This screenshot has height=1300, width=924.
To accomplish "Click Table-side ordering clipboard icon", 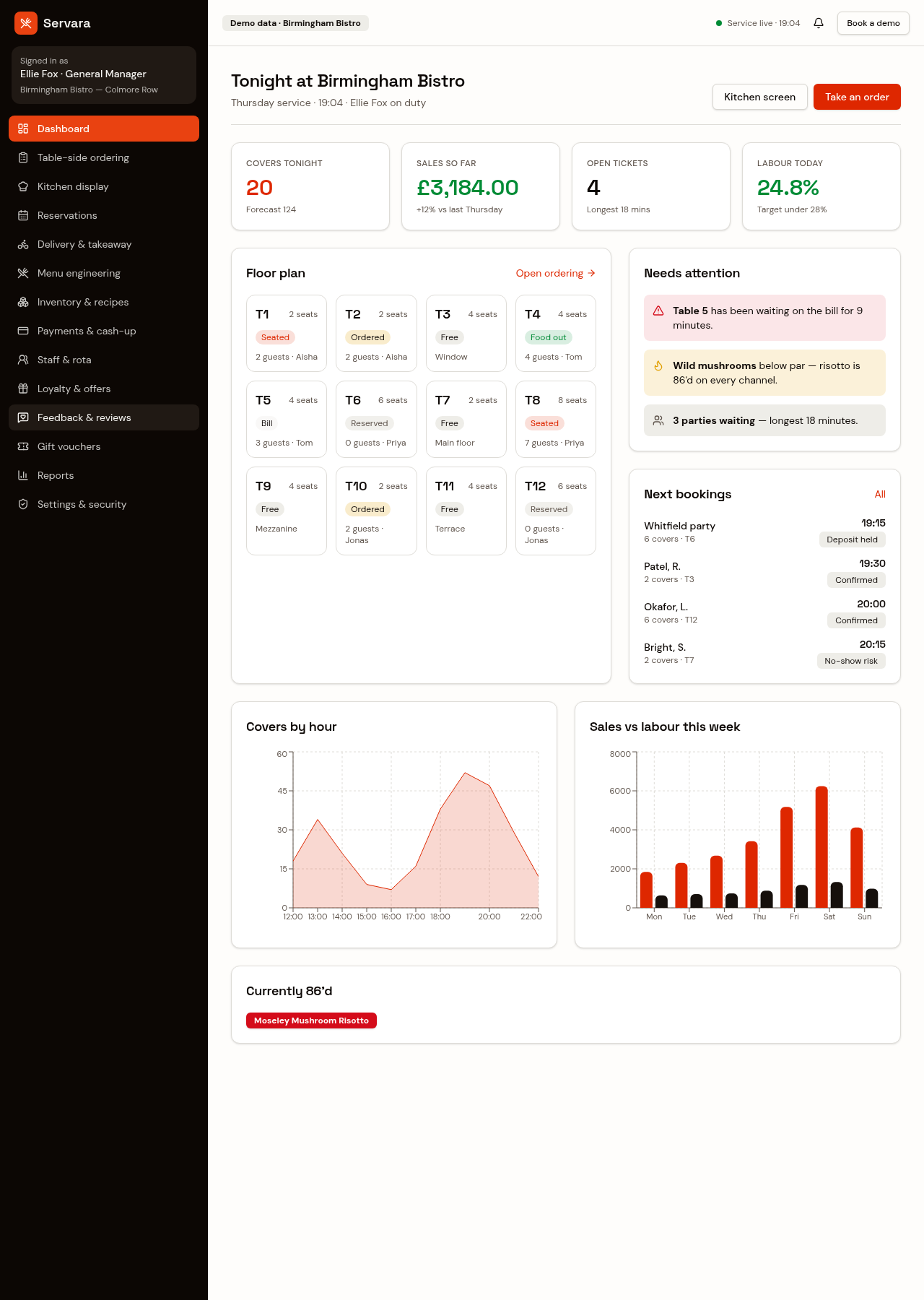I will tap(23, 157).
